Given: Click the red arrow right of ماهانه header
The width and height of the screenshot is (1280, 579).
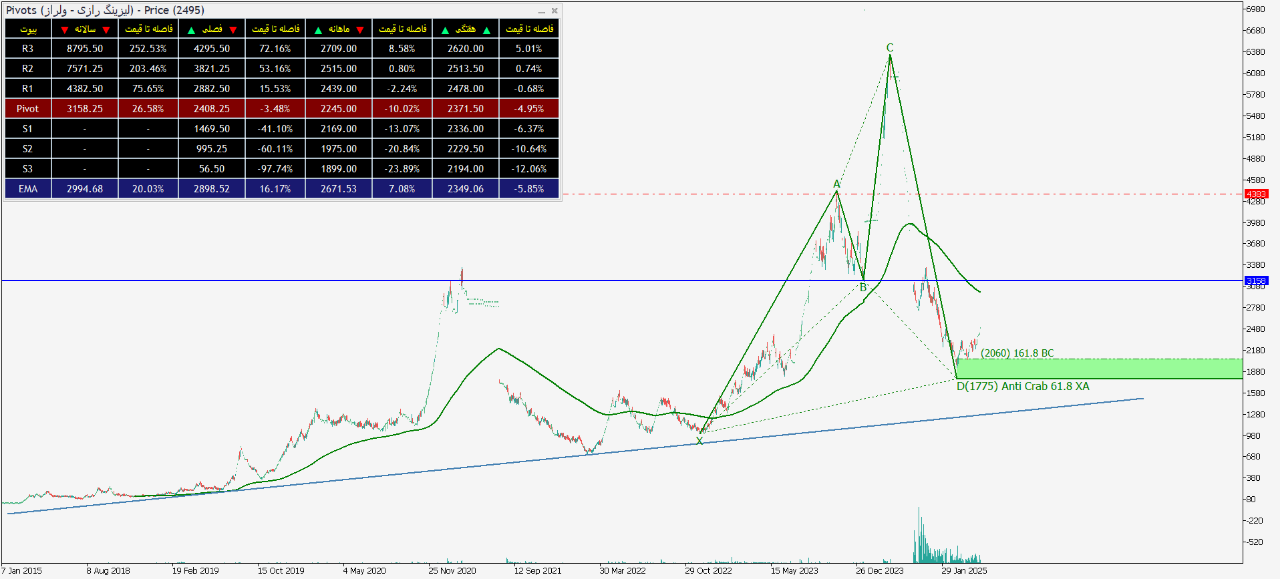Looking at the screenshot, I should (x=359, y=29).
